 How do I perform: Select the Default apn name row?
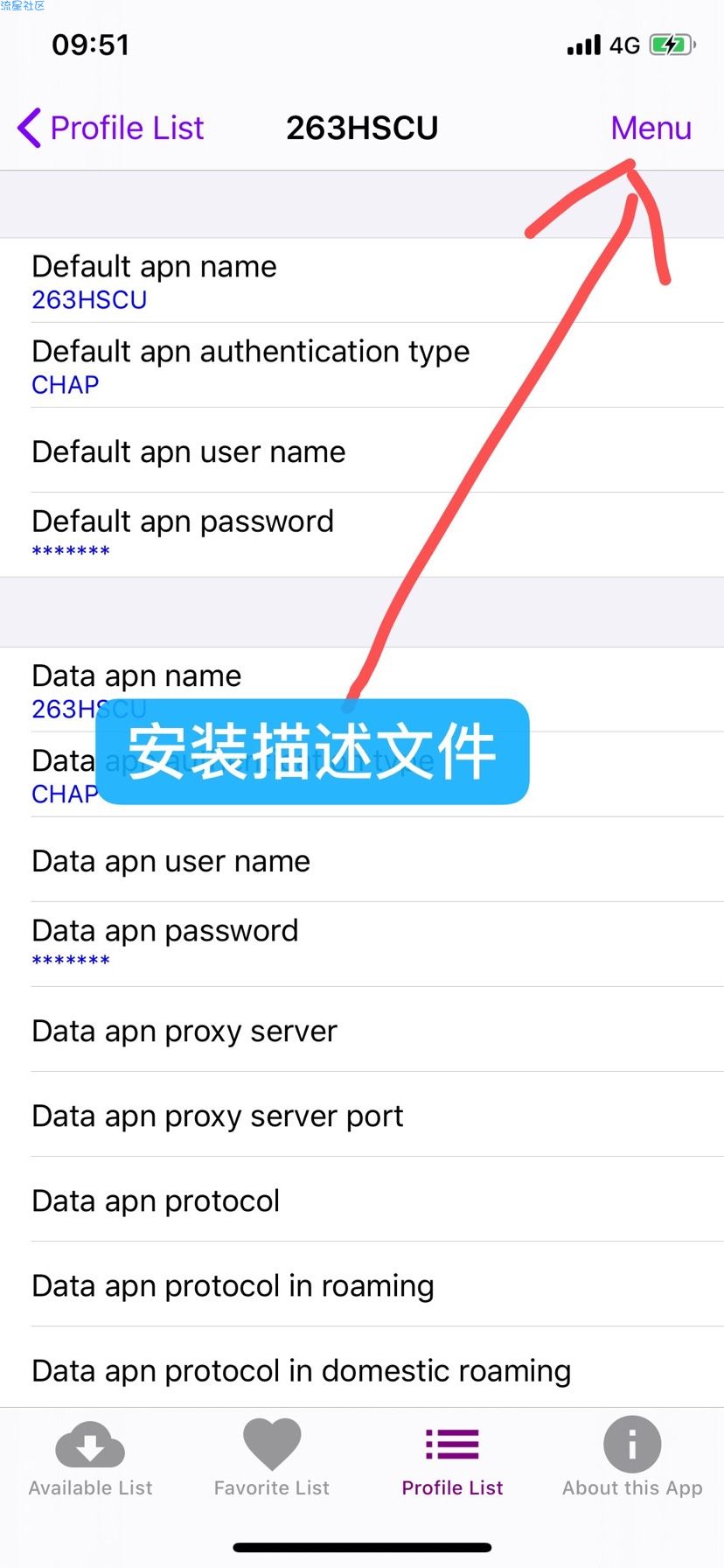point(362,281)
